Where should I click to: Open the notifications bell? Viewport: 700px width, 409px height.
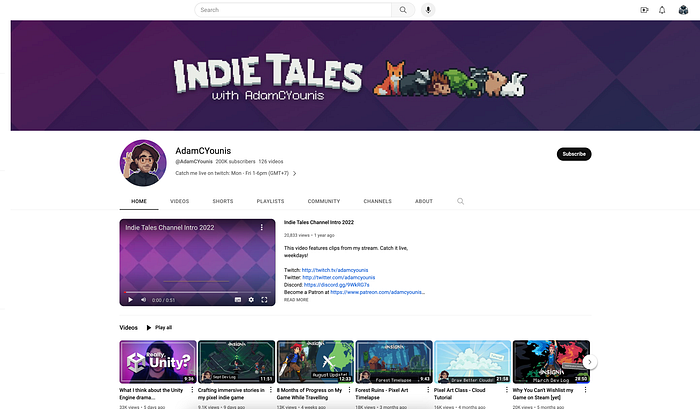tap(662, 10)
